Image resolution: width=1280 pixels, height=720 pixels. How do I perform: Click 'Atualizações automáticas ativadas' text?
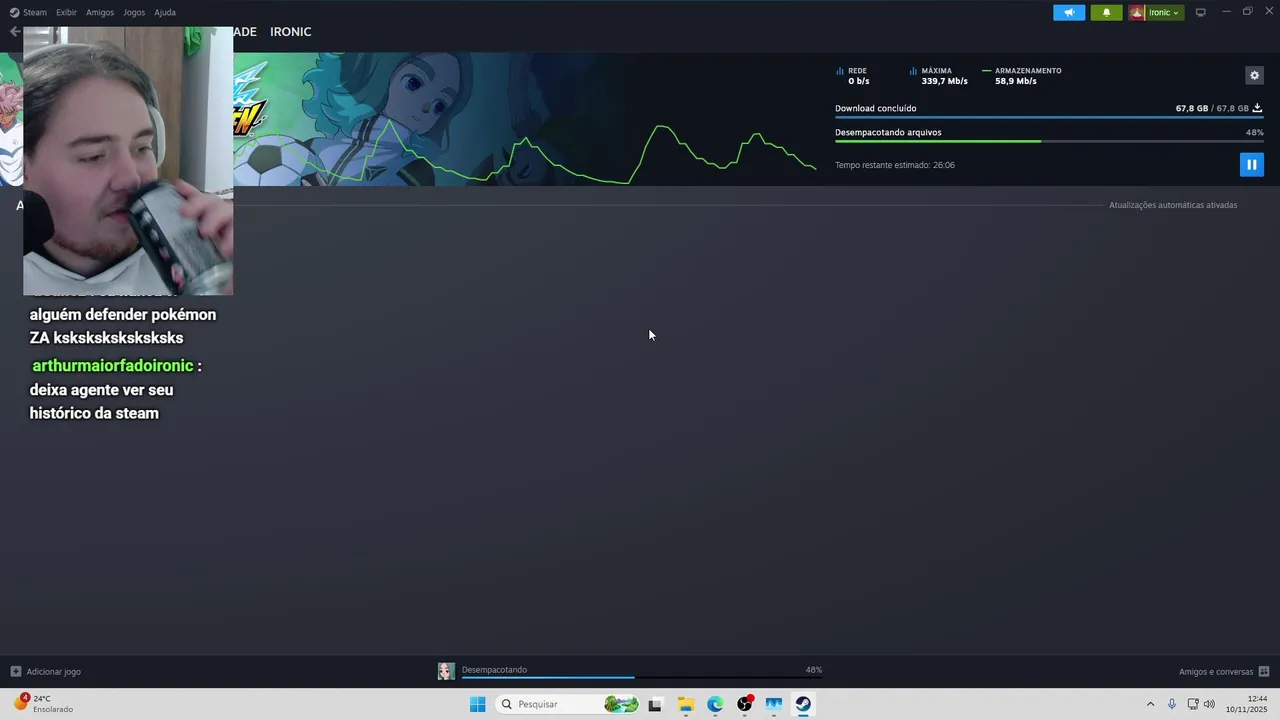point(1173,205)
